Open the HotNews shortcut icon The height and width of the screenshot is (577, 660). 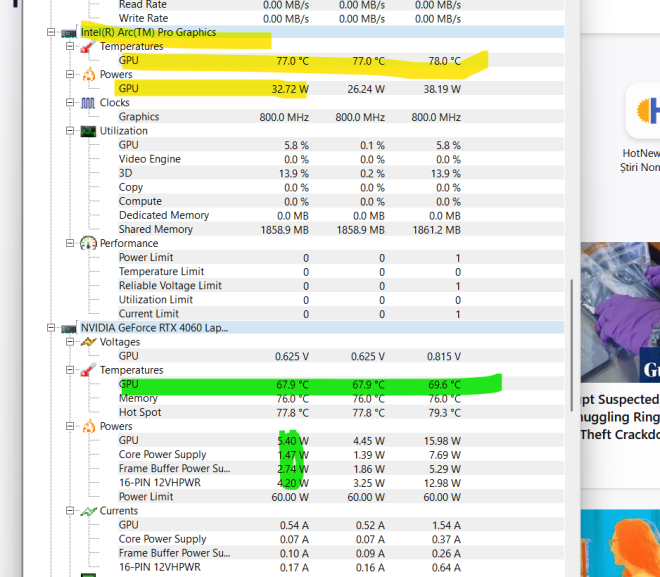pos(642,110)
